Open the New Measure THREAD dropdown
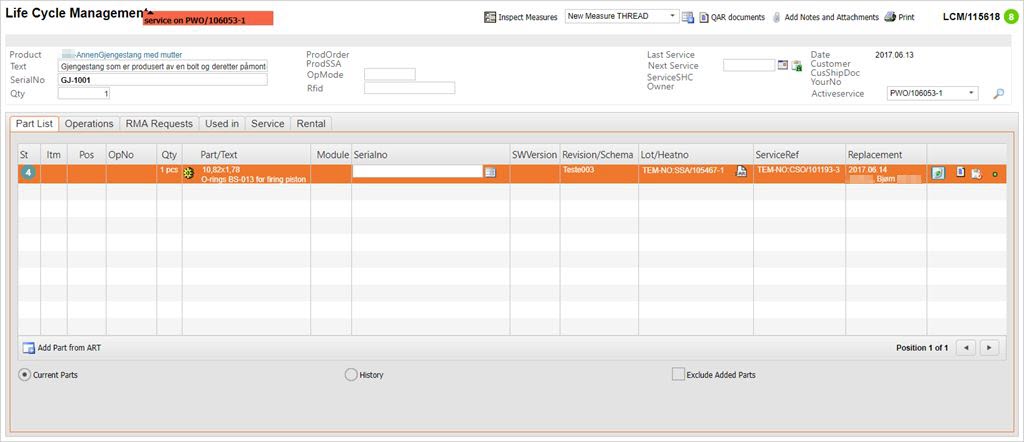Screen dimensions: 1024x442 coord(673,17)
